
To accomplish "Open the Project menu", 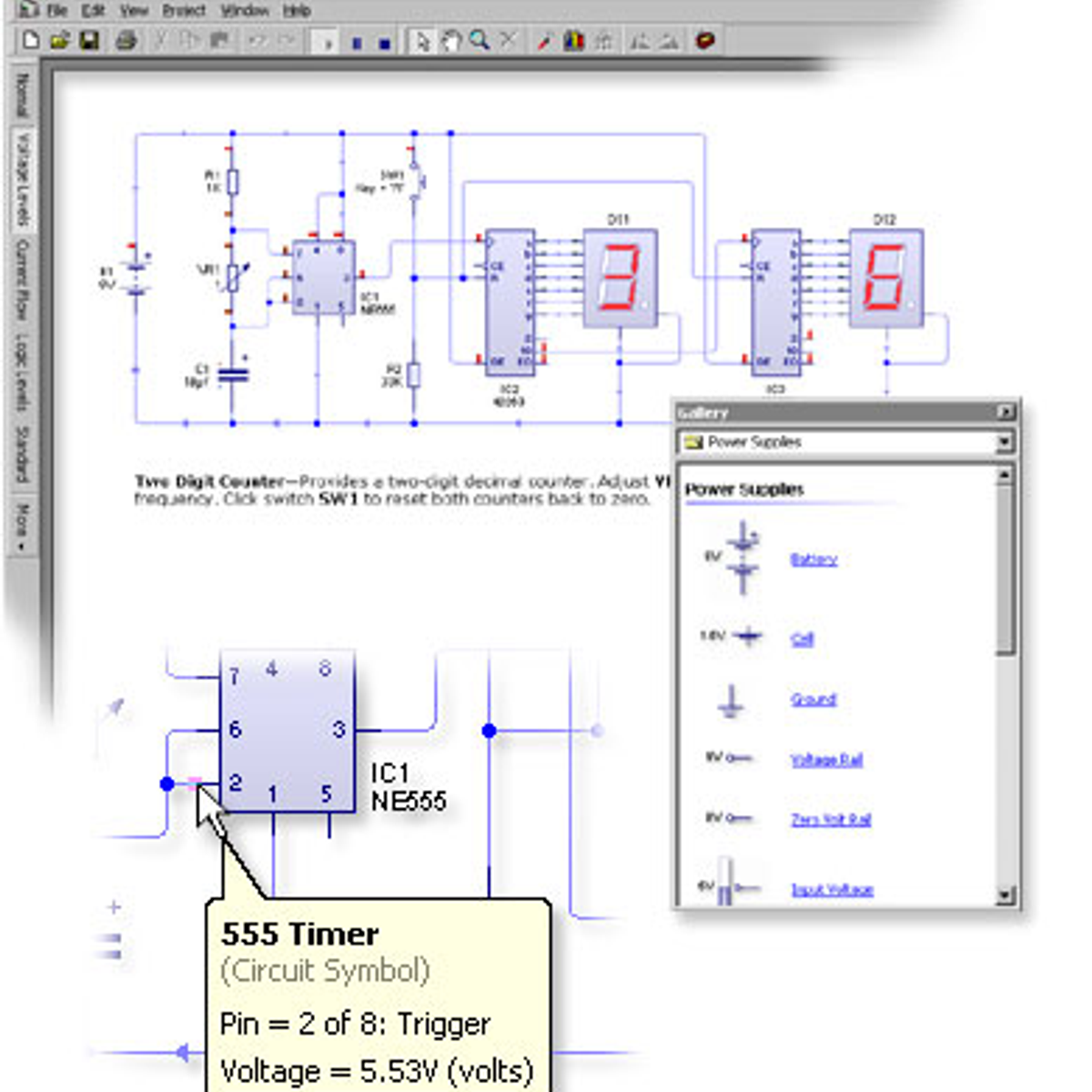I will point(183,11).
